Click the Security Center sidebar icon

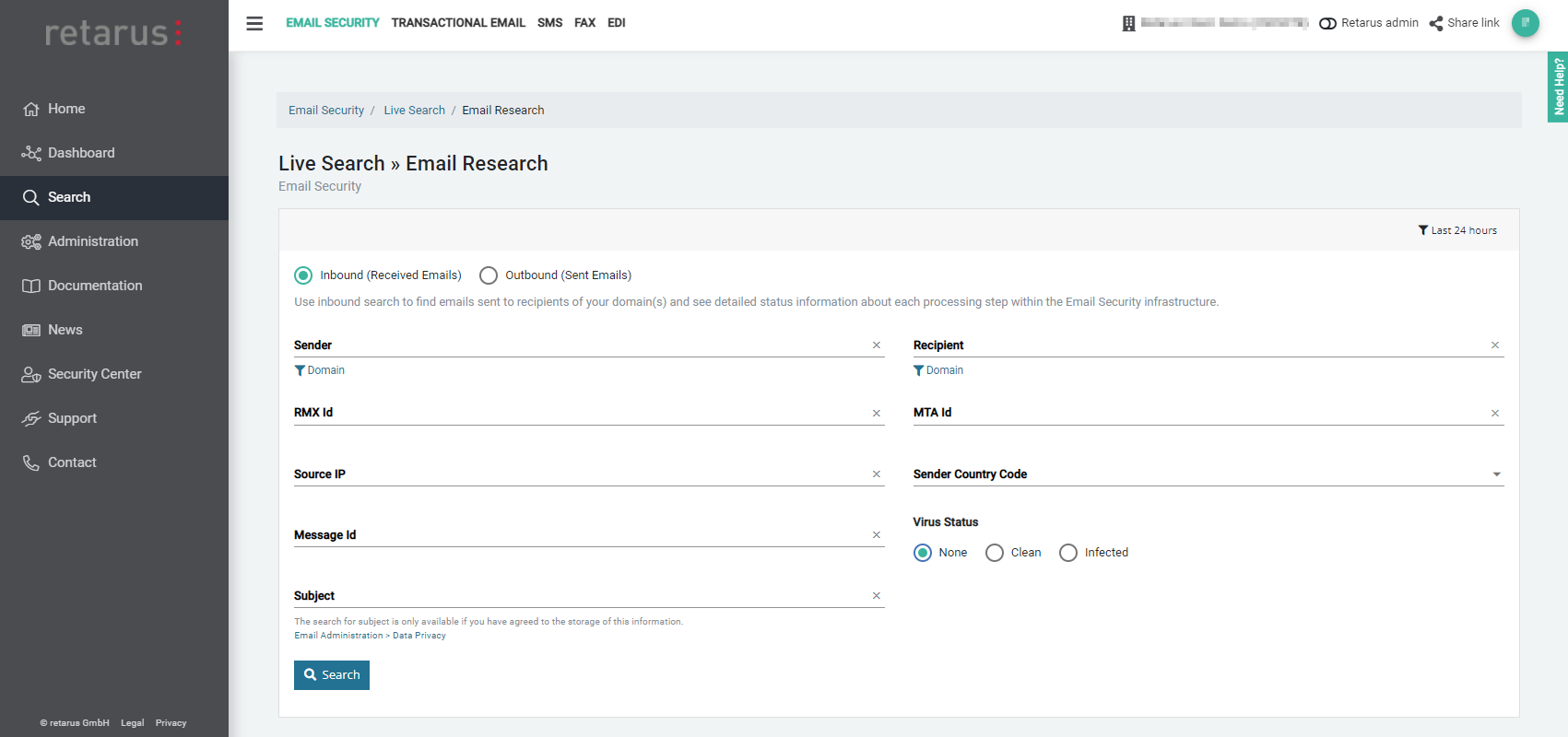(x=31, y=374)
